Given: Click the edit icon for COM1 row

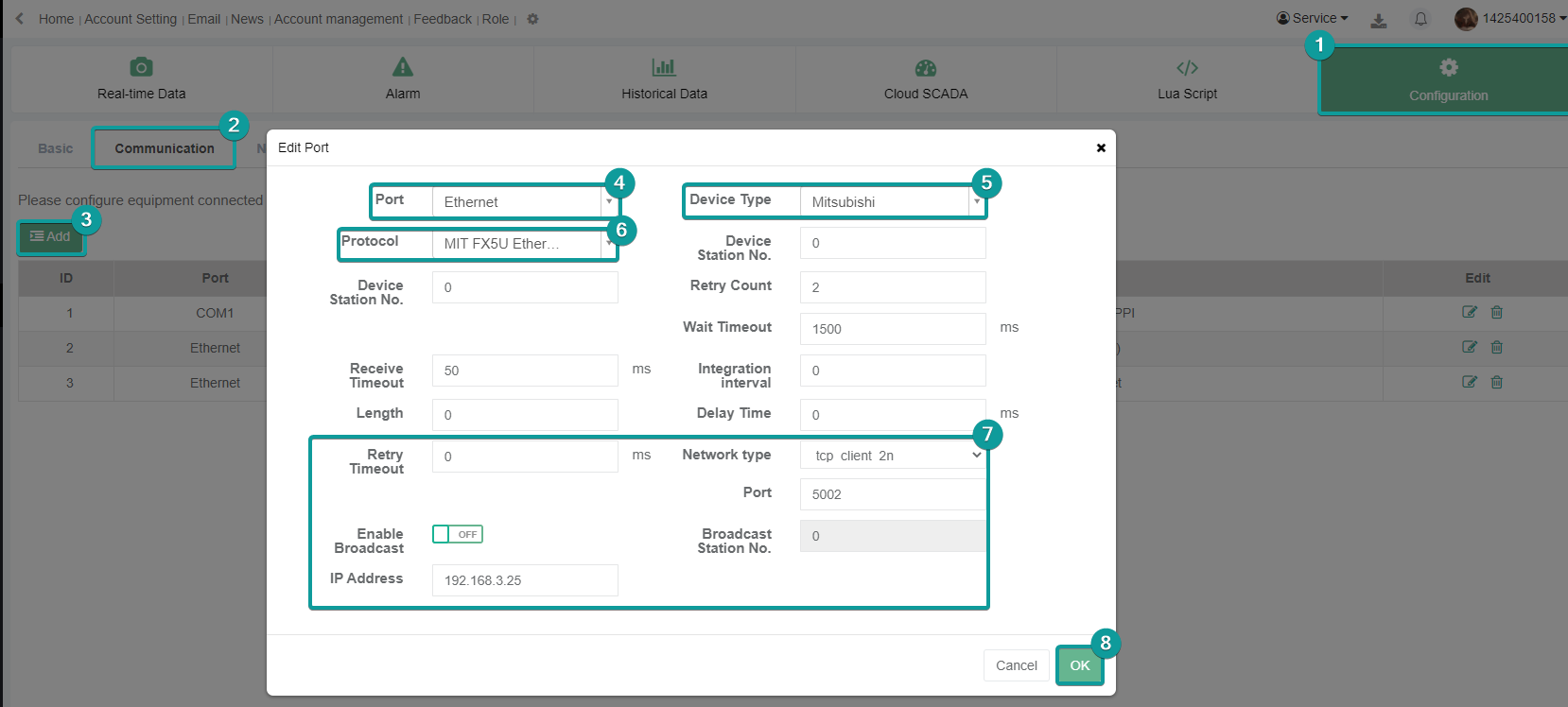Looking at the screenshot, I should click(x=1469, y=312).
